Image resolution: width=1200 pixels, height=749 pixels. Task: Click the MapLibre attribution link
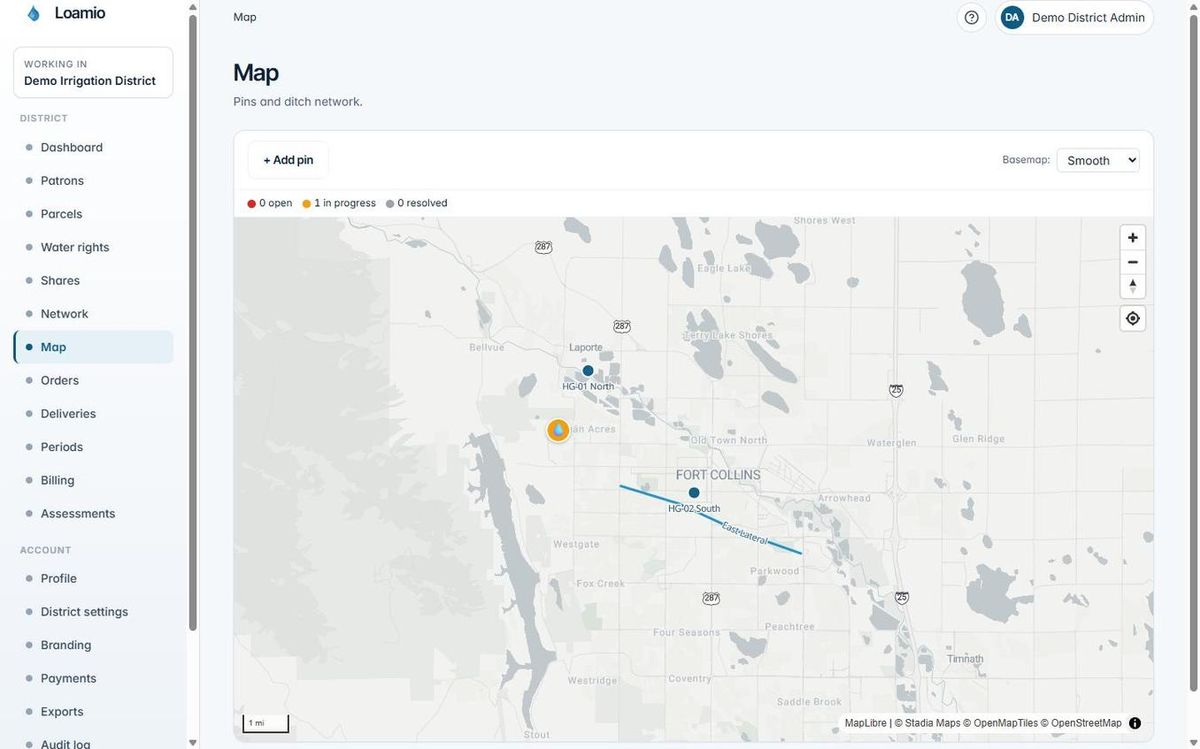coord(865,723)
